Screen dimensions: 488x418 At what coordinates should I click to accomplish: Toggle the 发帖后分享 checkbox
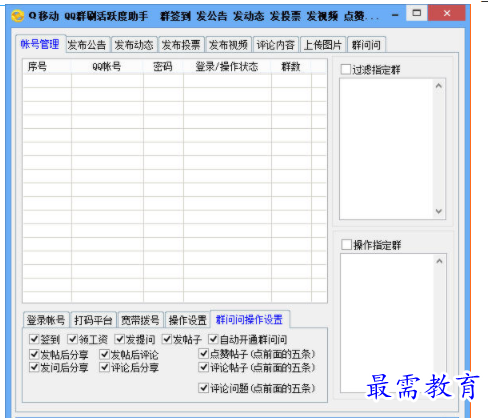[x=34, y=354]
